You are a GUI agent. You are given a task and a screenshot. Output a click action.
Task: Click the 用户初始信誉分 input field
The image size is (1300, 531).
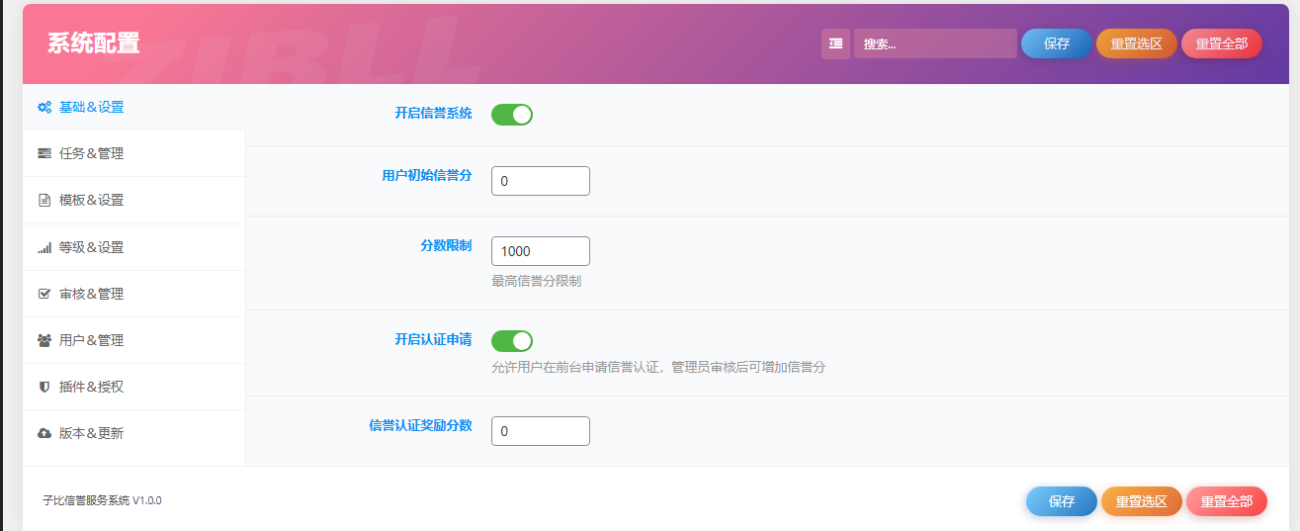pyautogui.click(x=540, y=181)
